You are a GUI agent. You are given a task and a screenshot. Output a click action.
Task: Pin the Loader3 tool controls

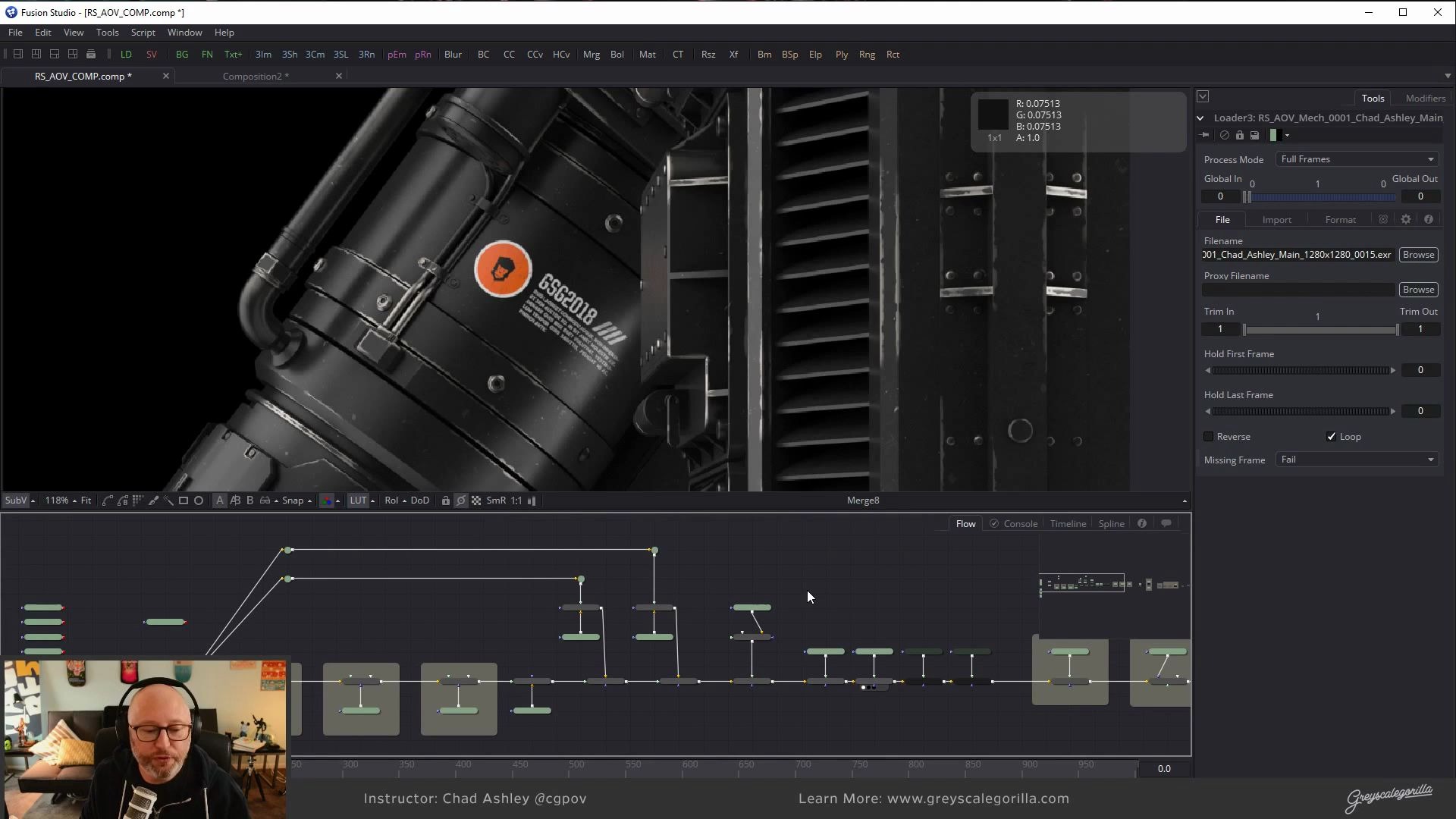(1205, 135)
